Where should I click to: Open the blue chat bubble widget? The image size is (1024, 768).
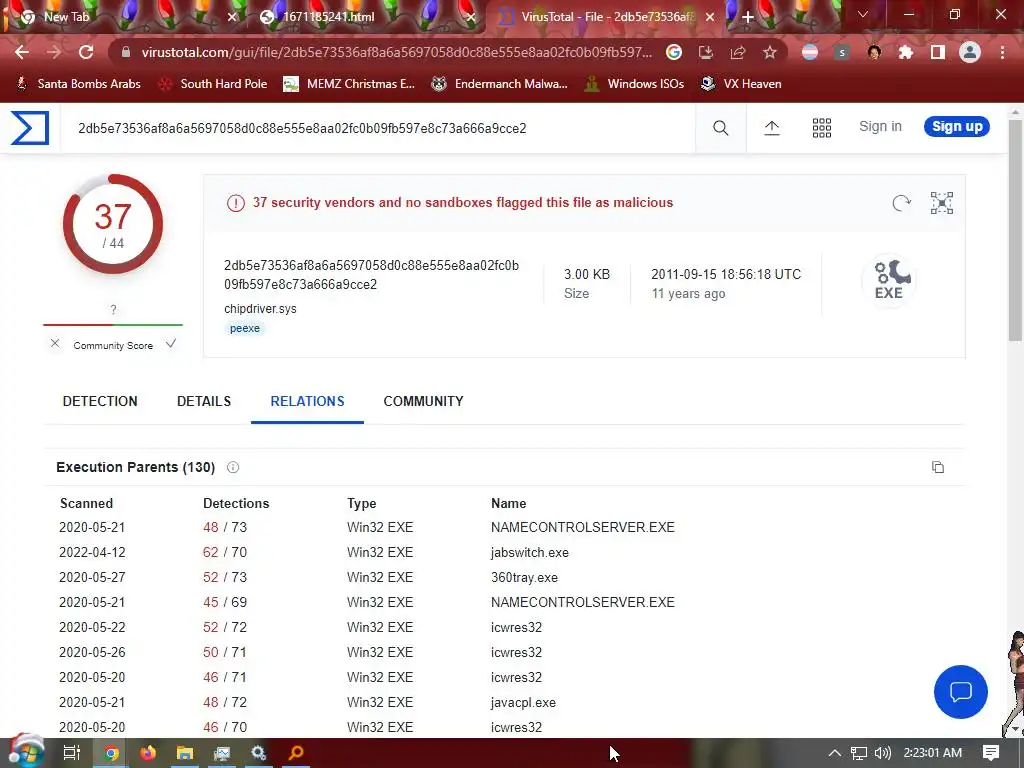tap(960, 692)
